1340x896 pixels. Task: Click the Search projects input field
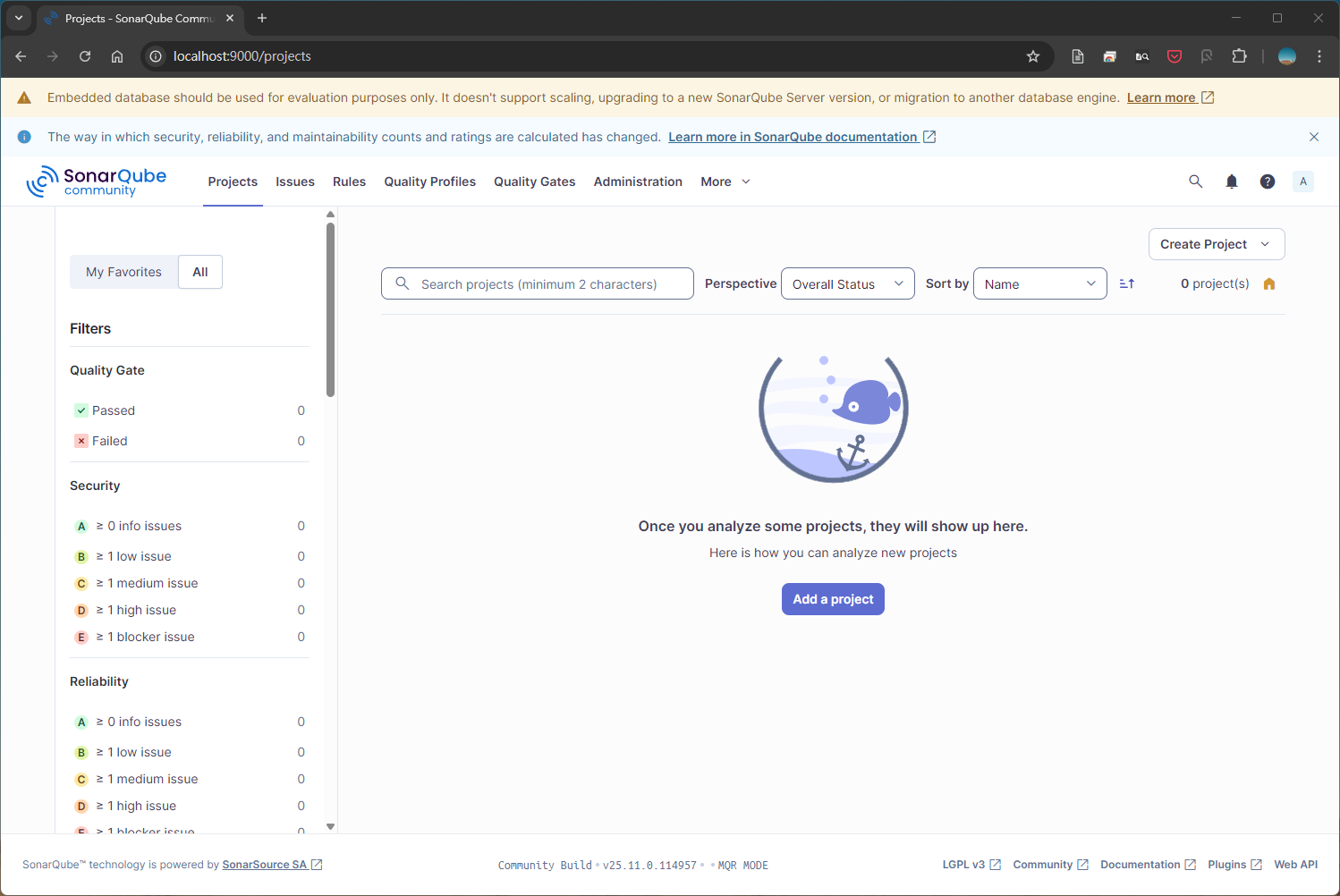click(546, 283)
